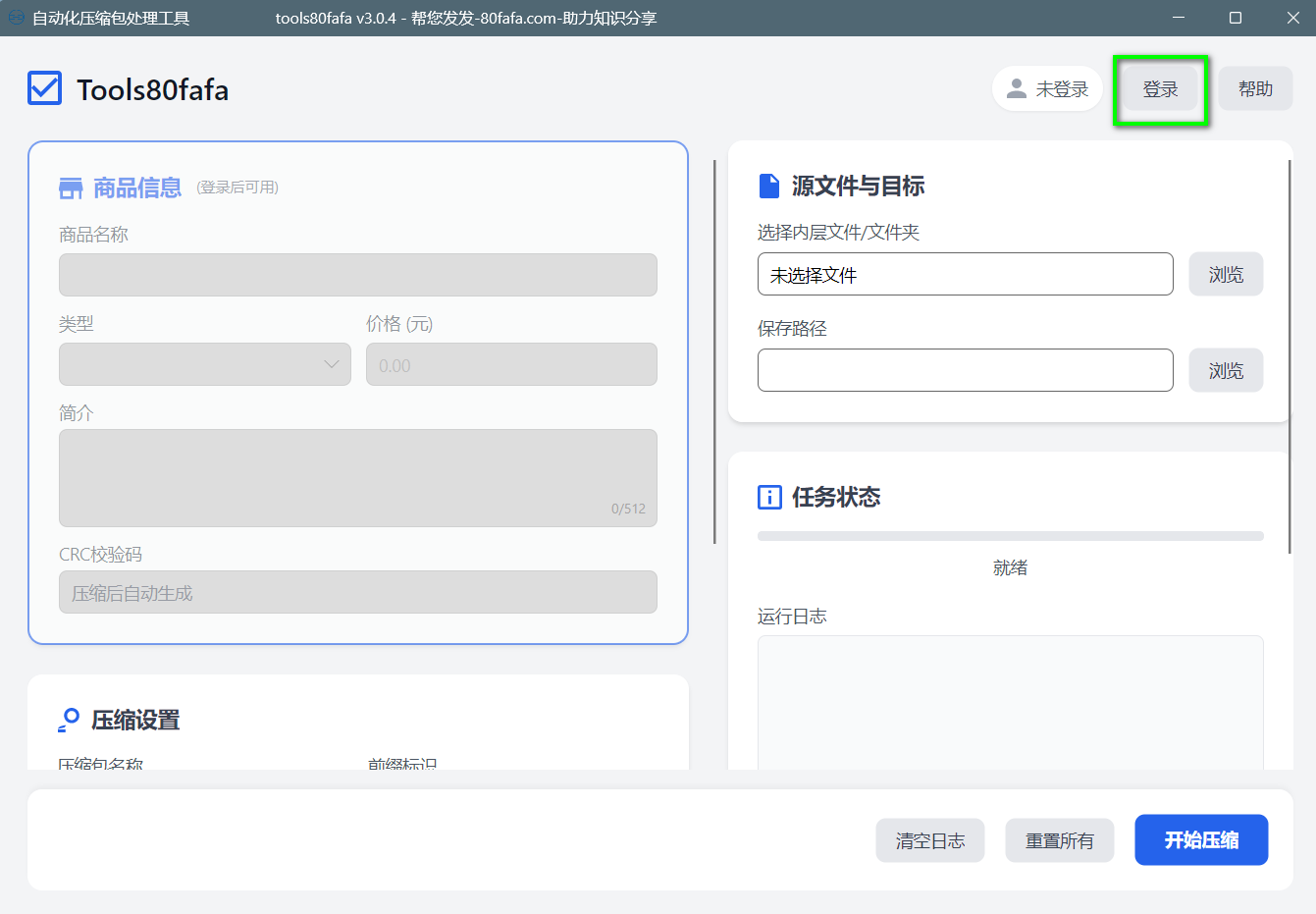
Task: Expand the 类型 dropdown list
Action: (x=204, y=364)
